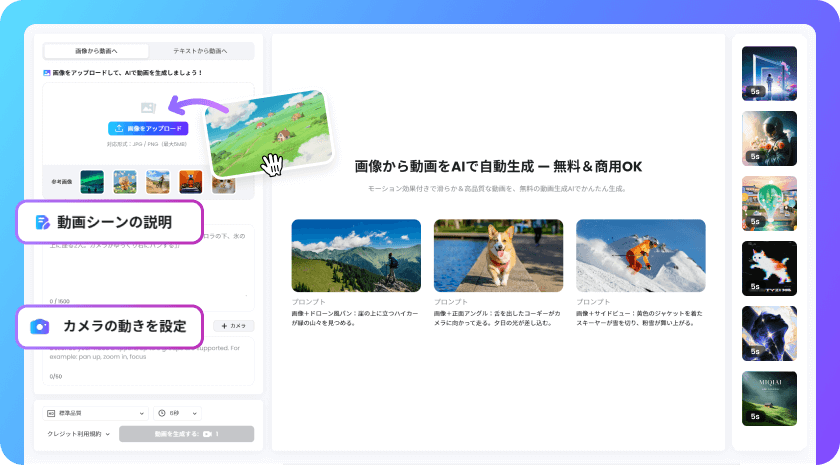Select the mountain biker reference image
Viewport: 840px width, 465px height.
tap(158, 182)
